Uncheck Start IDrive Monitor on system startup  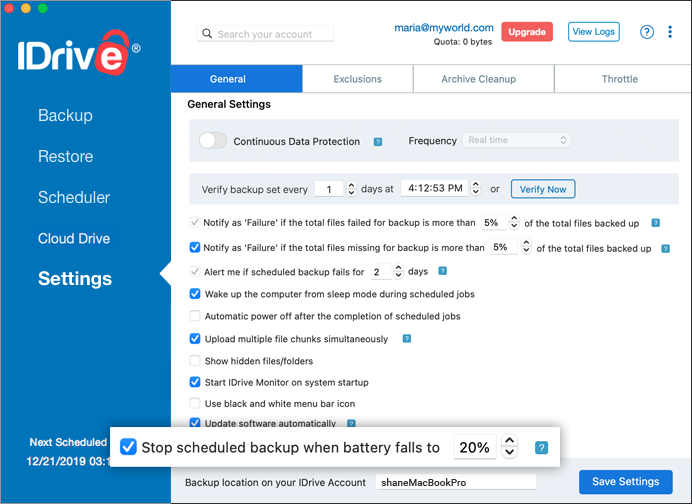click(195, 382)
